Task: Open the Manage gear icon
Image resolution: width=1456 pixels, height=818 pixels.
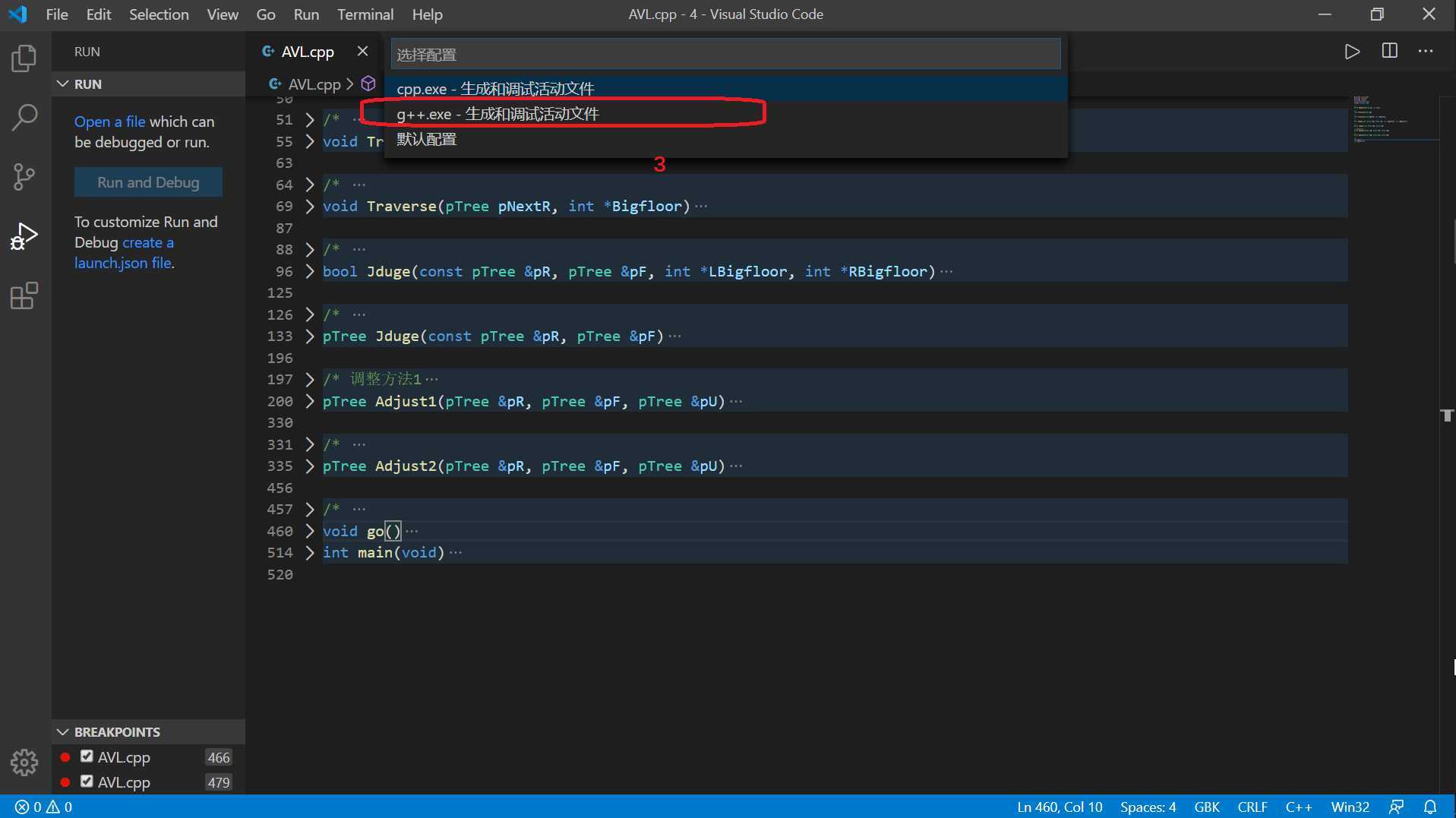Action: pyautogui.click(x=24, y=762)
